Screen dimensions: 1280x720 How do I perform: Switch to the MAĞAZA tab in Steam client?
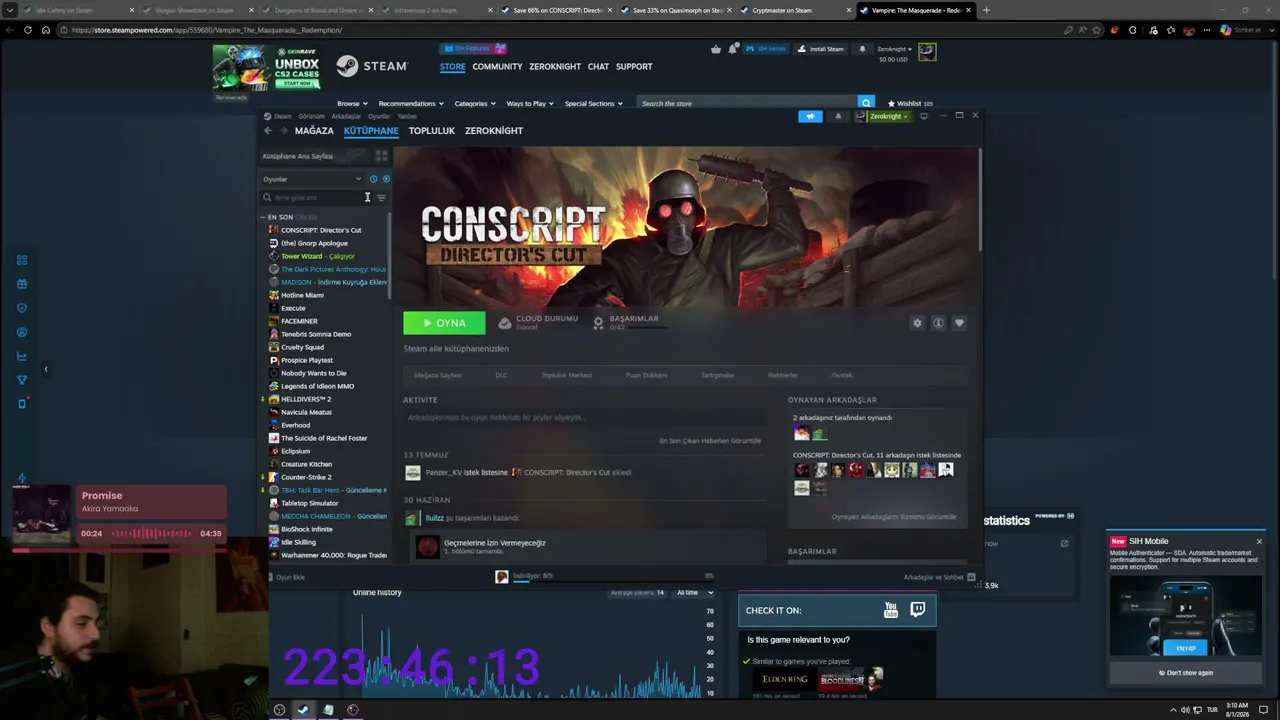314,131
